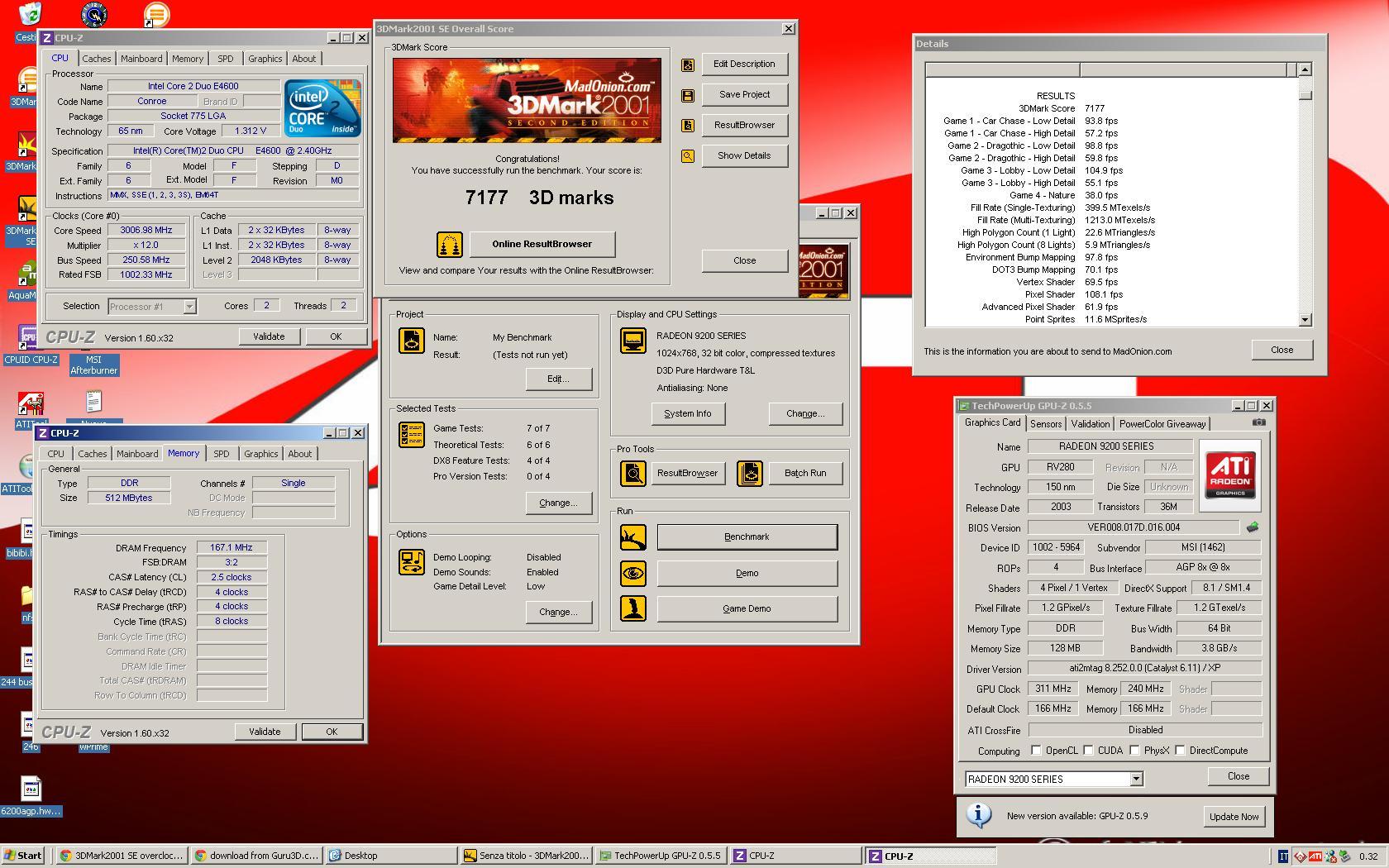Click the info icon in GPU-Z update bar
The image size is (1389, 868).
(979, 815)
